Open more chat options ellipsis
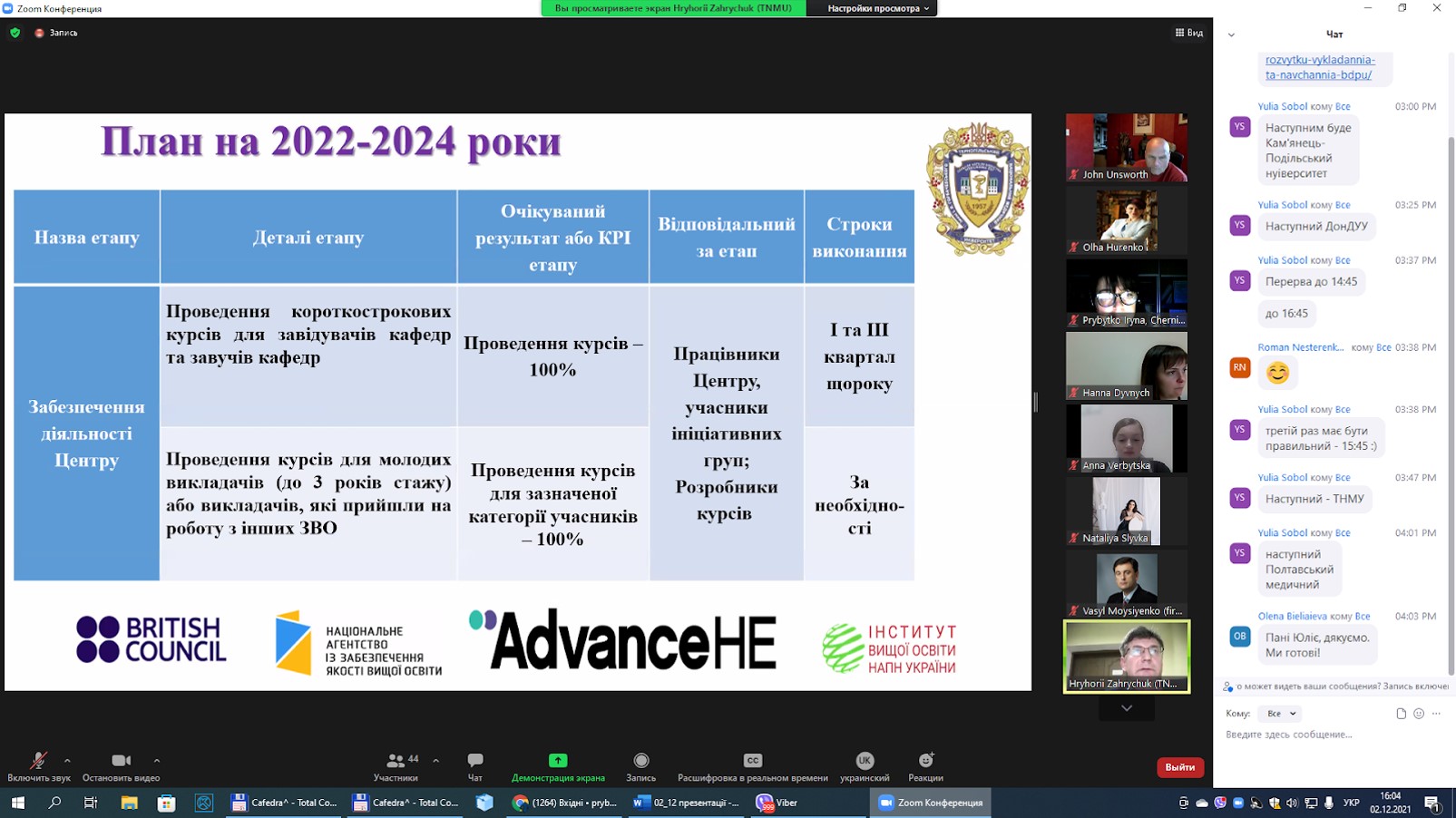1456x818 pixels. 1436,714
